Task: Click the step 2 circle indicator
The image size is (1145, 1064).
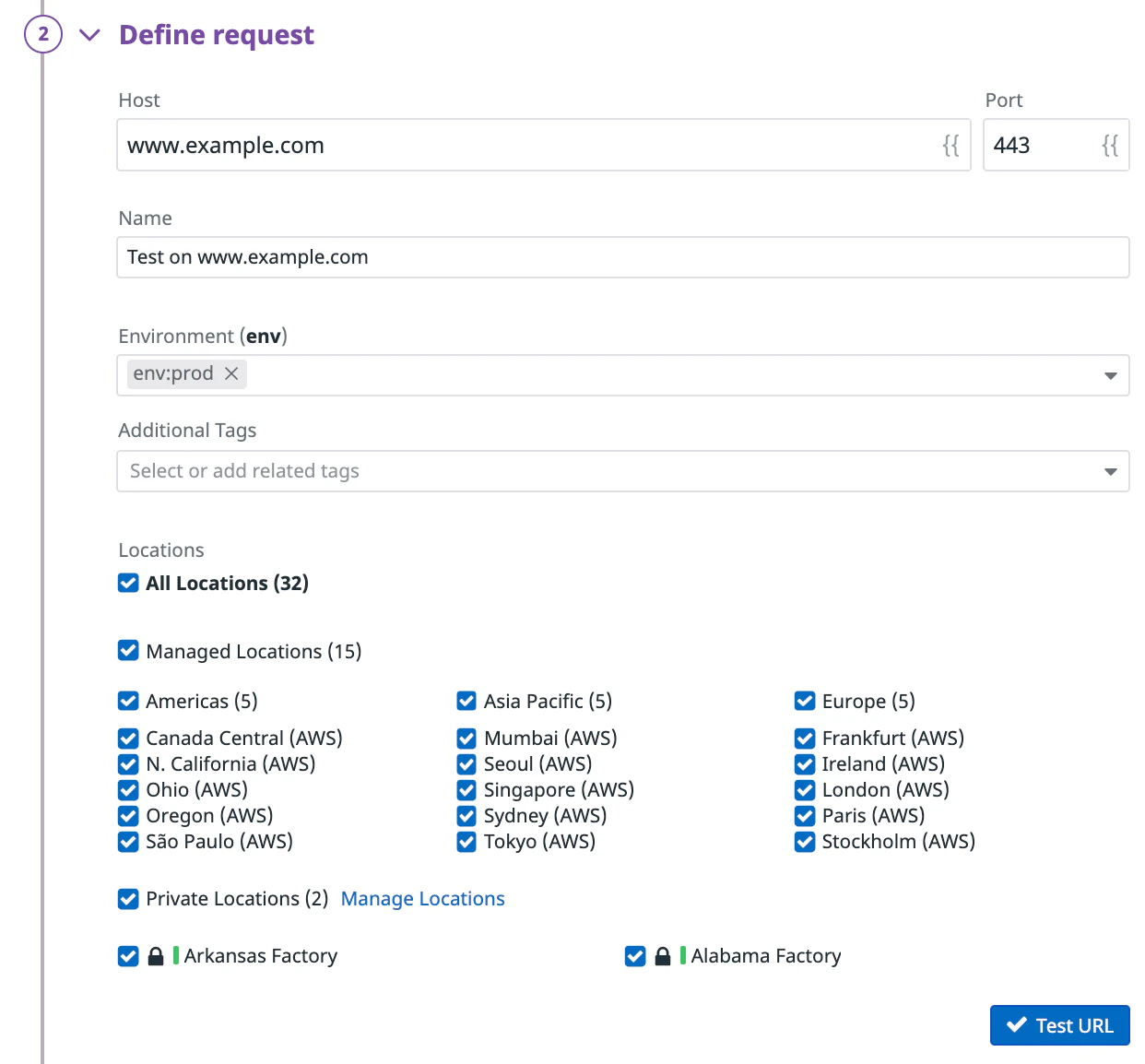Action: [42, 35]
